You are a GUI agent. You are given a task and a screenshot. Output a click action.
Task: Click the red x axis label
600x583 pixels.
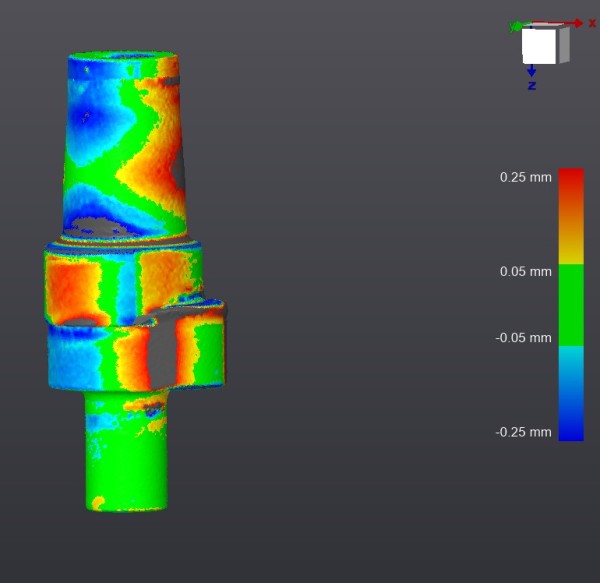click(592, 22)
